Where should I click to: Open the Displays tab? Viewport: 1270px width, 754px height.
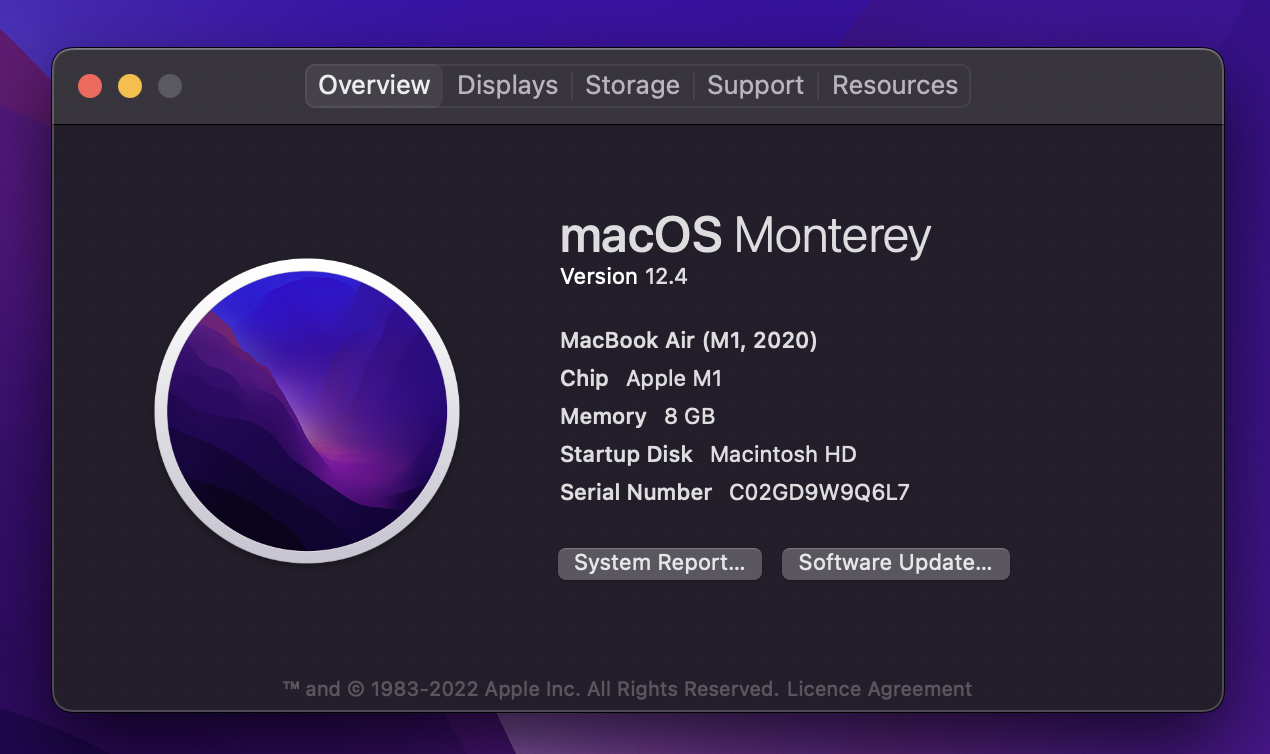507,86
